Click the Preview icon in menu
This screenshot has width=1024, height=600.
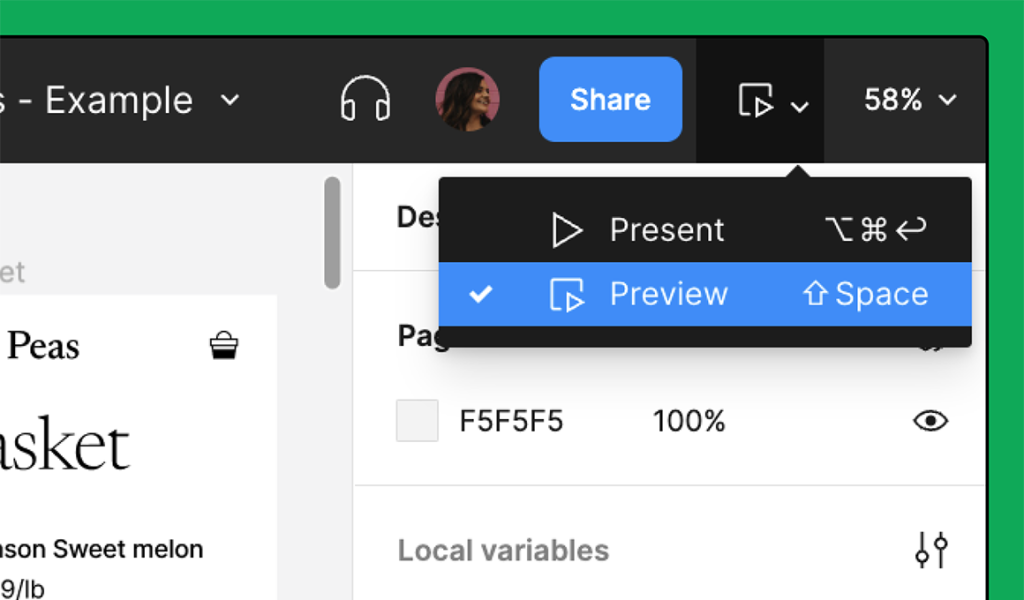point(566,294)
